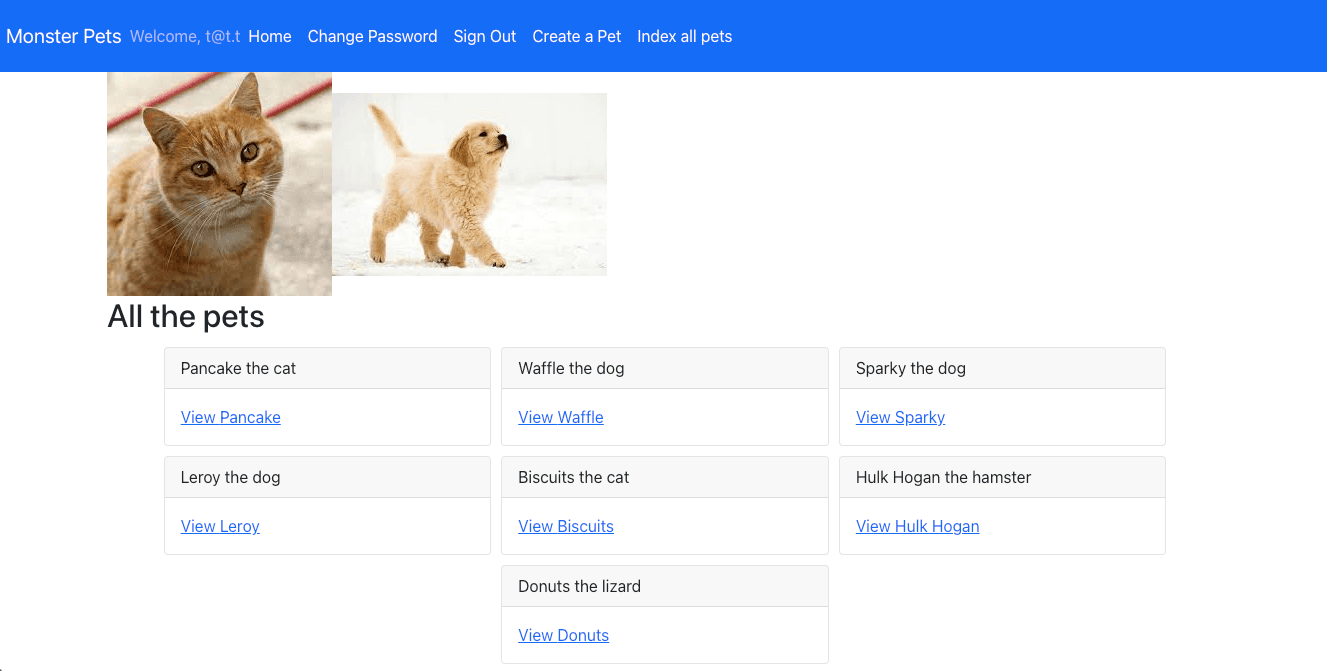Sign Out from the navbar

[485, 36]
